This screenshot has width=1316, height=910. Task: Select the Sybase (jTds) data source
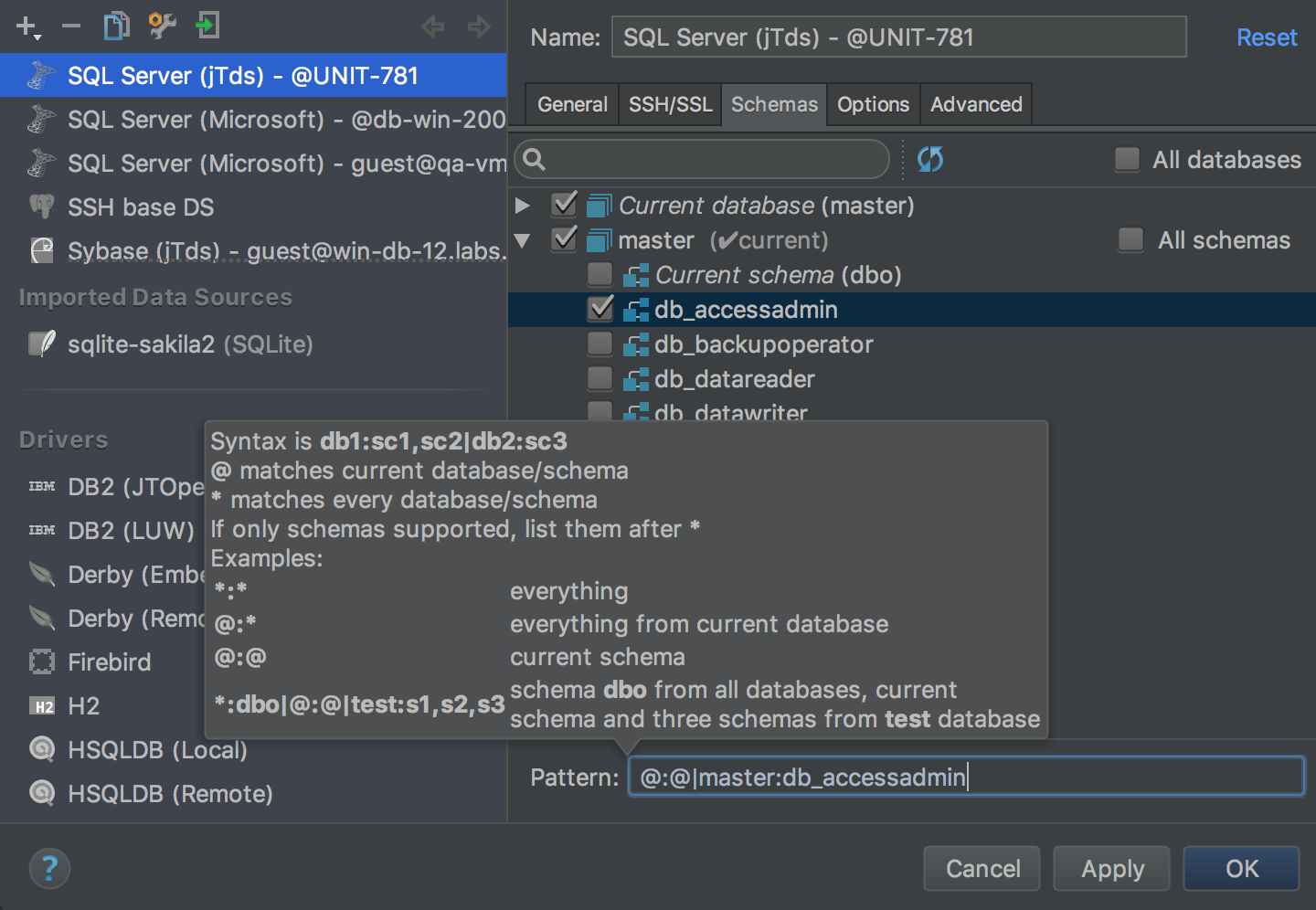point(253,250)
